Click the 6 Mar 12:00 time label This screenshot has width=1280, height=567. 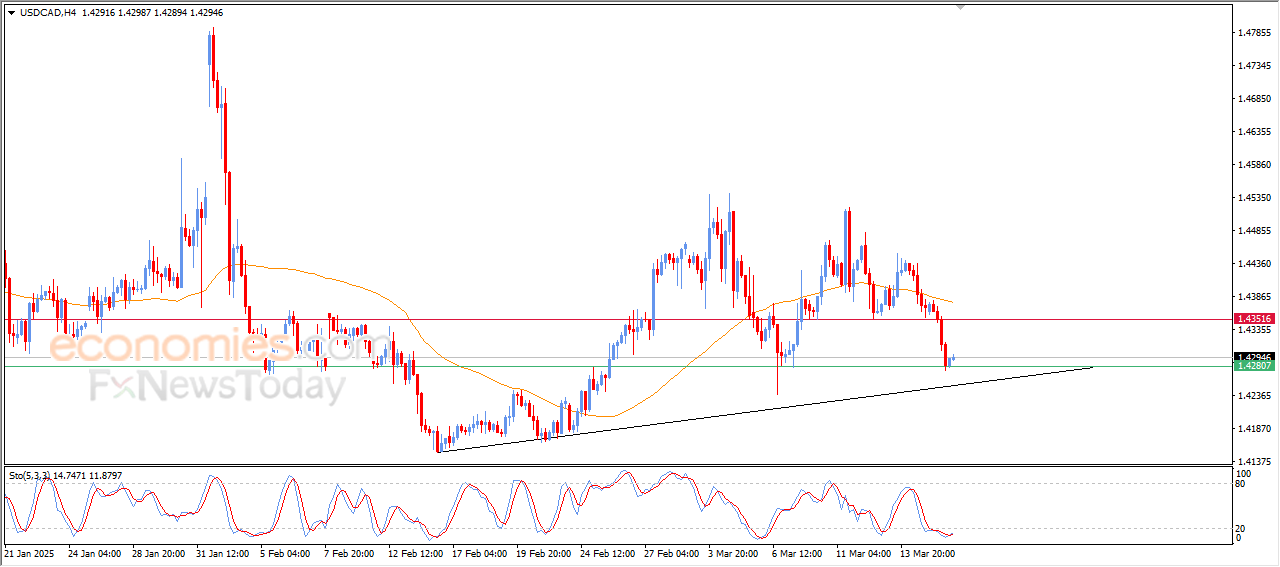798,553
